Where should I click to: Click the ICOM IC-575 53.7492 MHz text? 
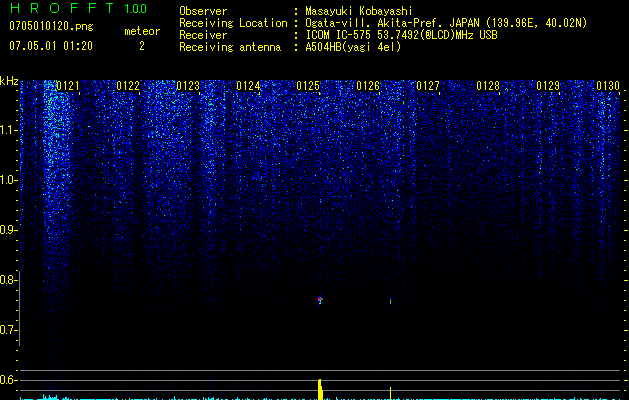[x=401, y=35]
